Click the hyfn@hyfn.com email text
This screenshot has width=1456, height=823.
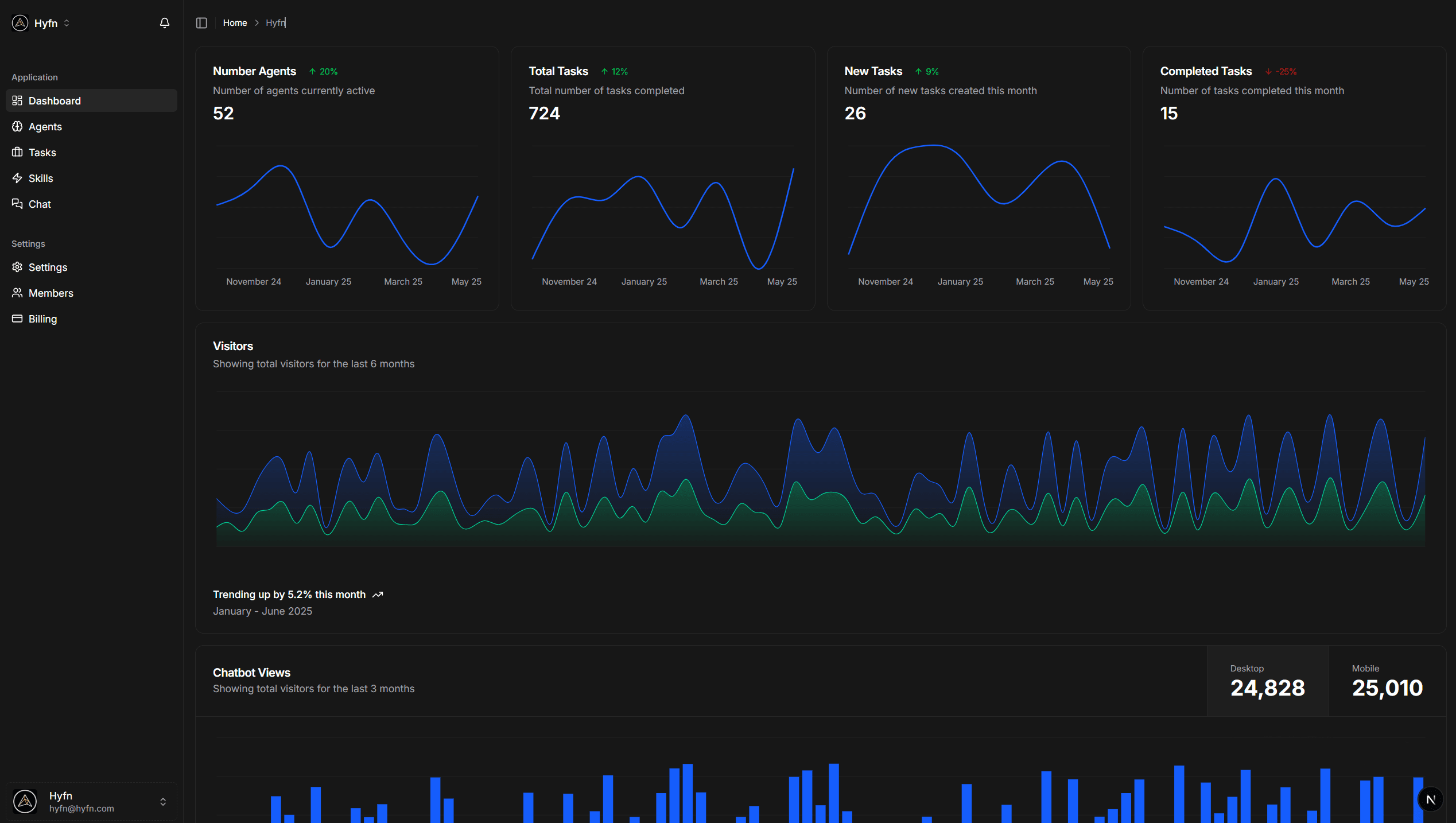coord(81,808)
